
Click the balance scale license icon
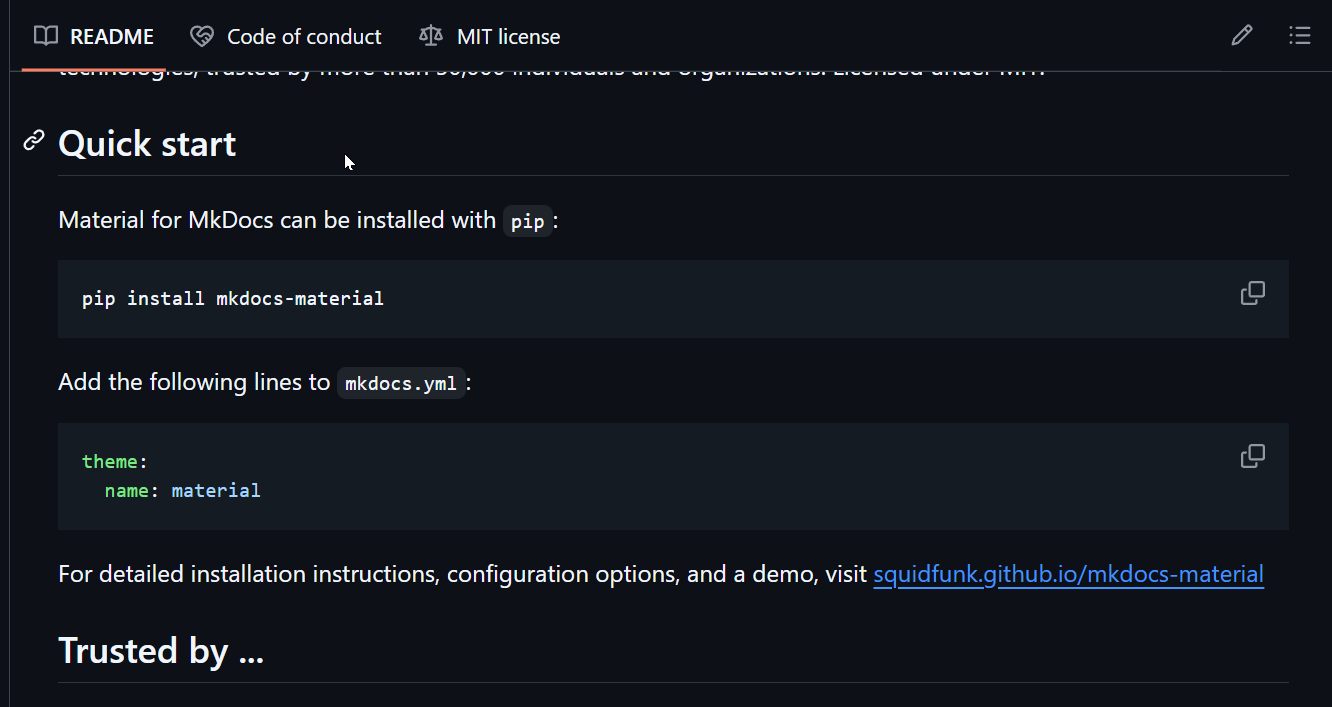431,37
